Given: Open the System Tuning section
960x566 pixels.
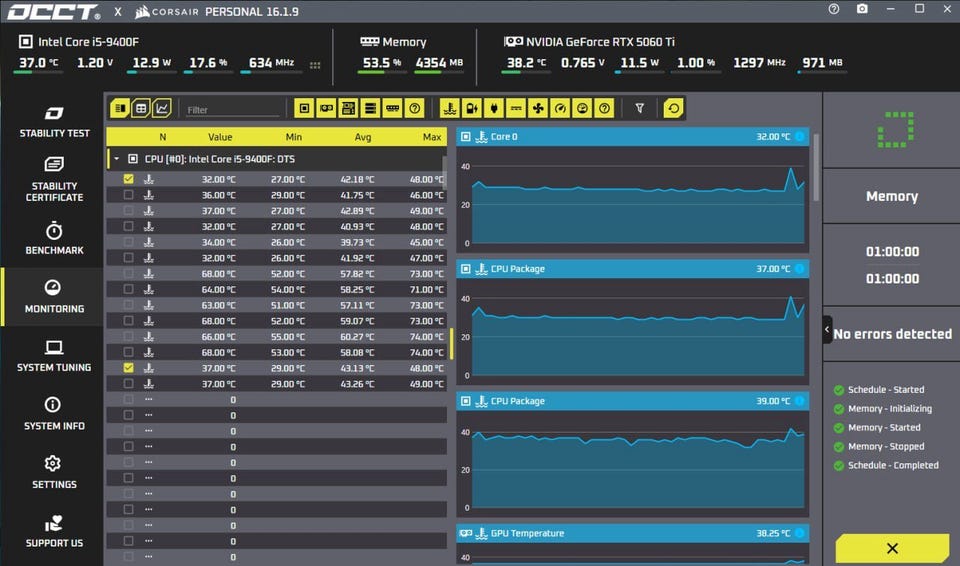Looking at the screenshot, I should click(54, 356).
